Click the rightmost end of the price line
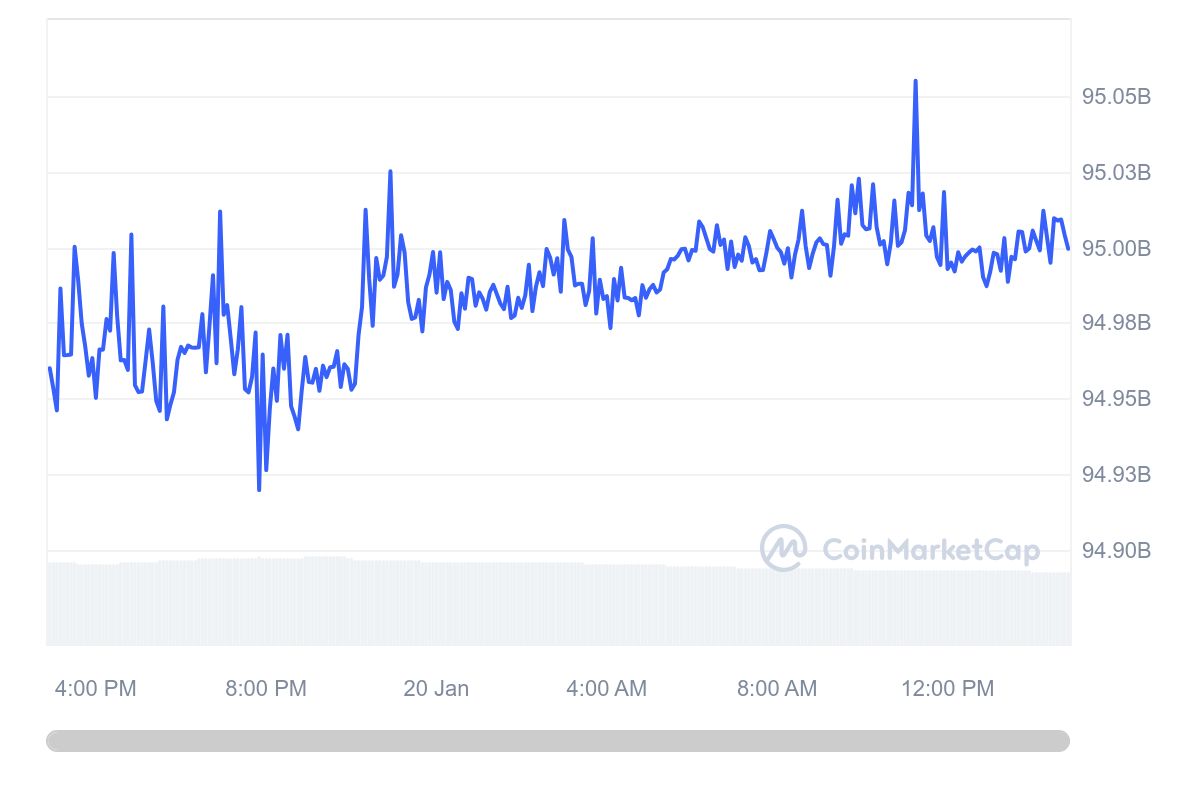Image resolution: width=1200 pixels, height=800 pixels. tap(1068, 248)
